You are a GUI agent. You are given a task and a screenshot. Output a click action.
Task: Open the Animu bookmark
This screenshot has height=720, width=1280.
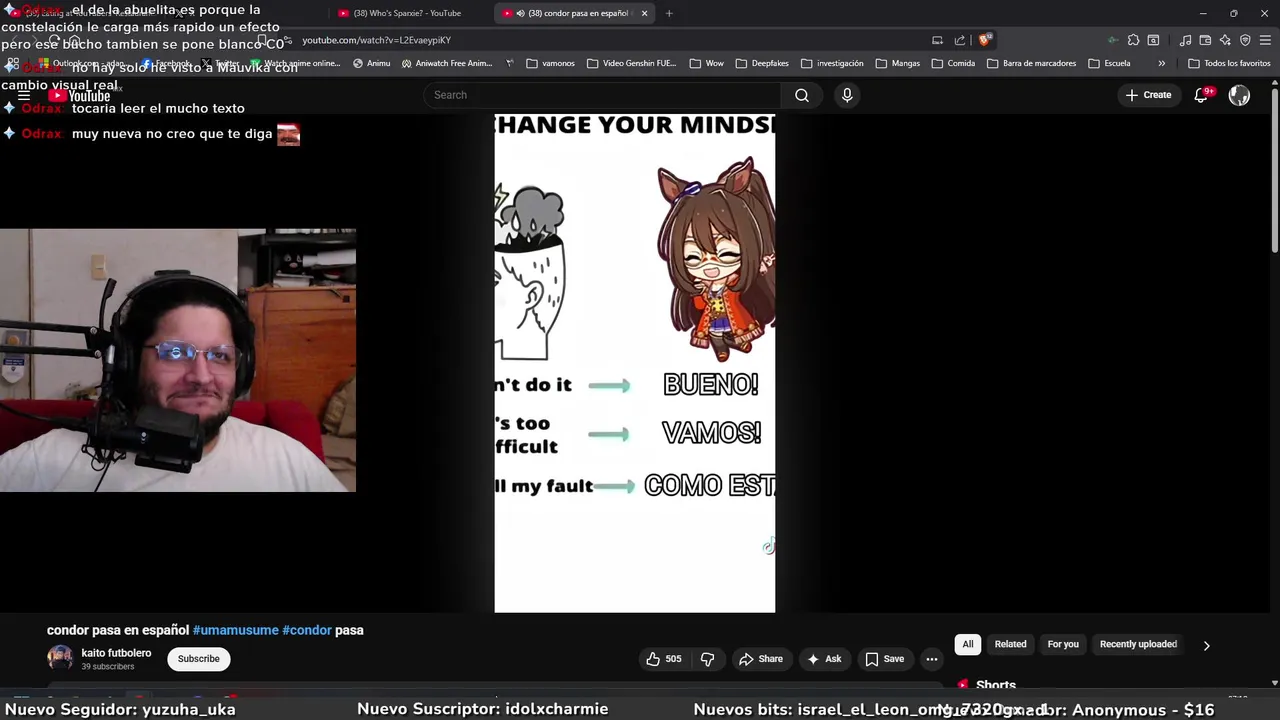click(x=371, y=63)
